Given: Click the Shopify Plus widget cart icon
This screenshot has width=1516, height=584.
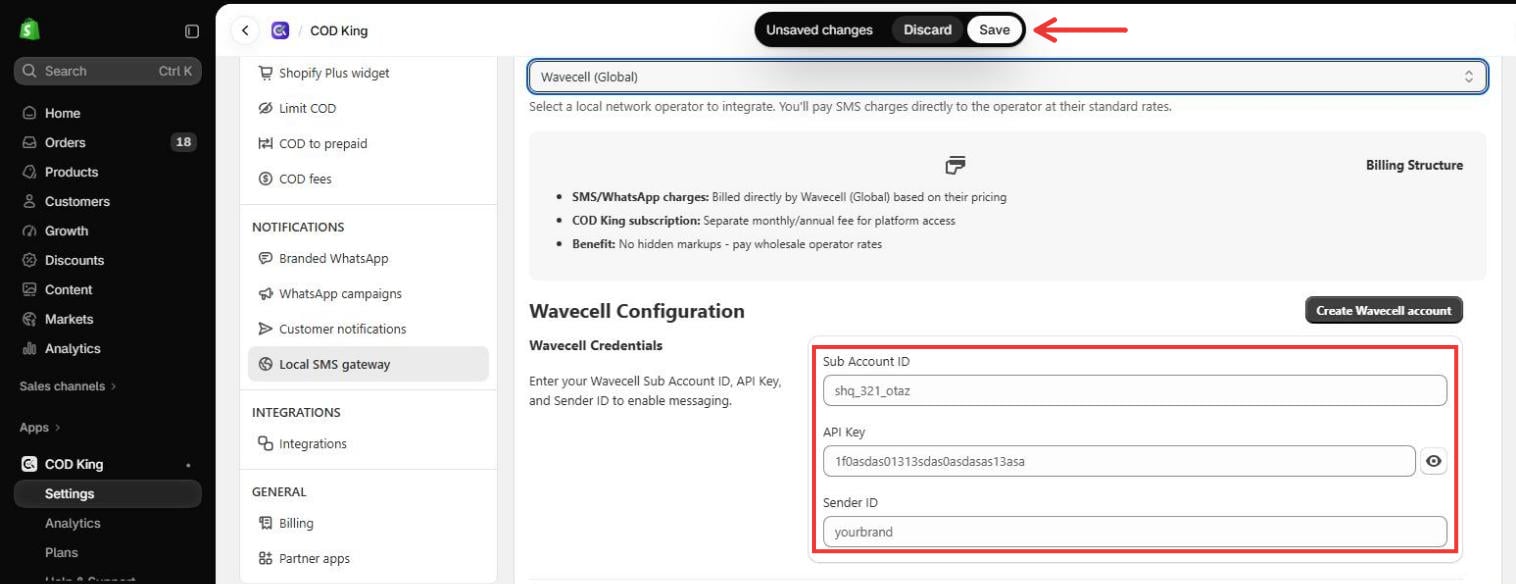Looking at the screenshot, I should tap(265, 73).
